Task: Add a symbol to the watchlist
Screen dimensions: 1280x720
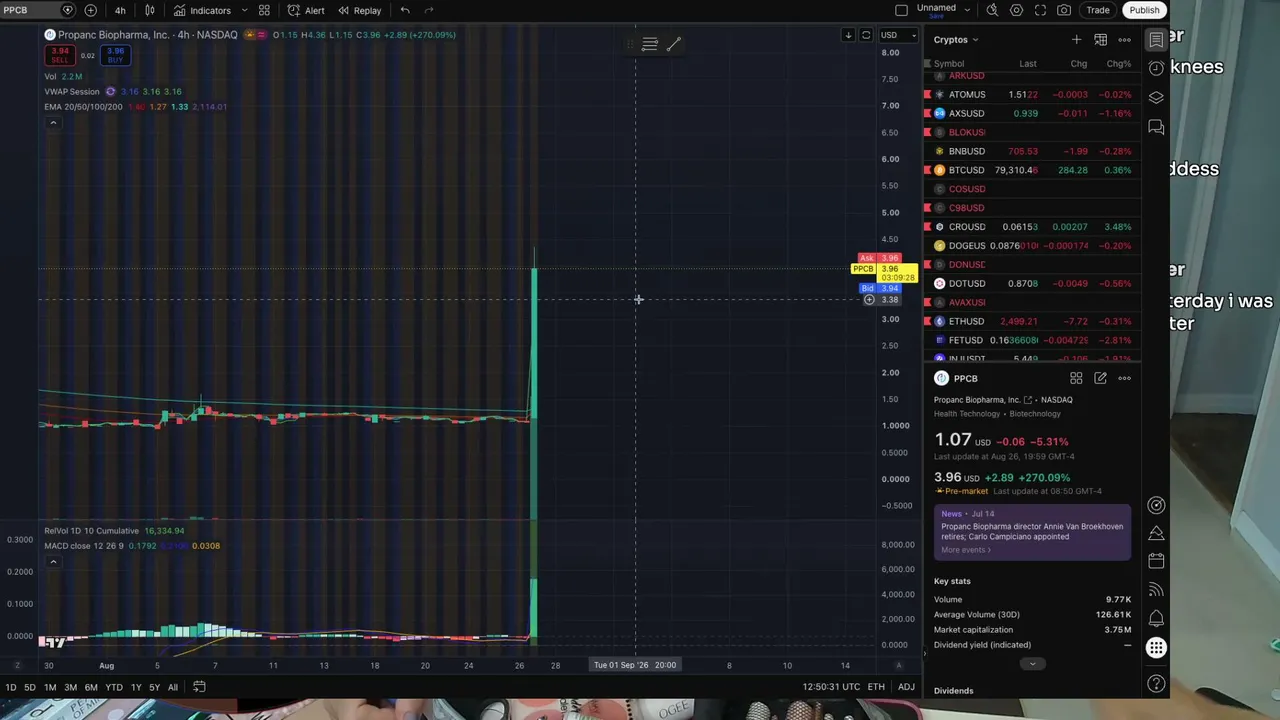Action: tap(1076, 40)
